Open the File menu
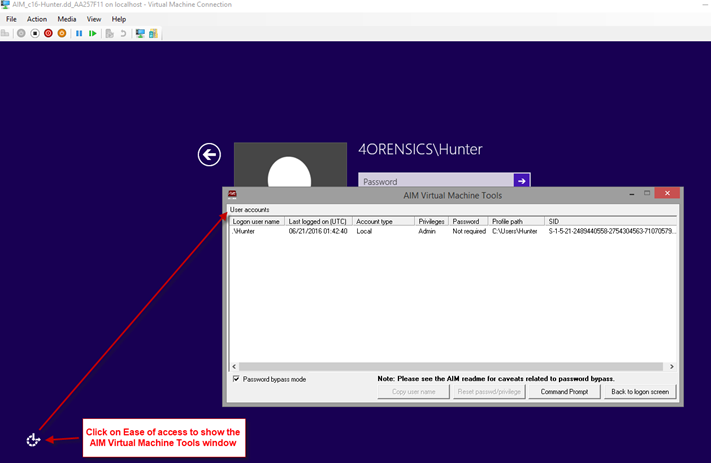Screen dimensions: 711x463 coord(11,19)
